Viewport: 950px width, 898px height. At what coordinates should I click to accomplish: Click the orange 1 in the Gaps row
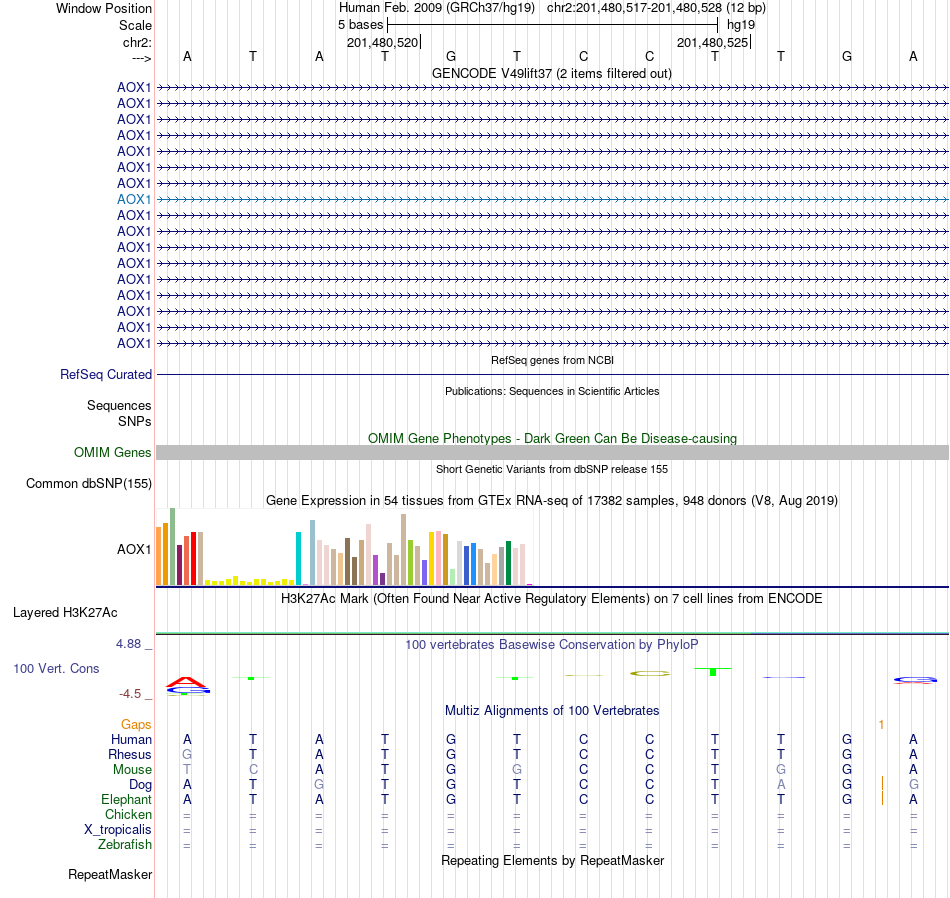[882, 725]
